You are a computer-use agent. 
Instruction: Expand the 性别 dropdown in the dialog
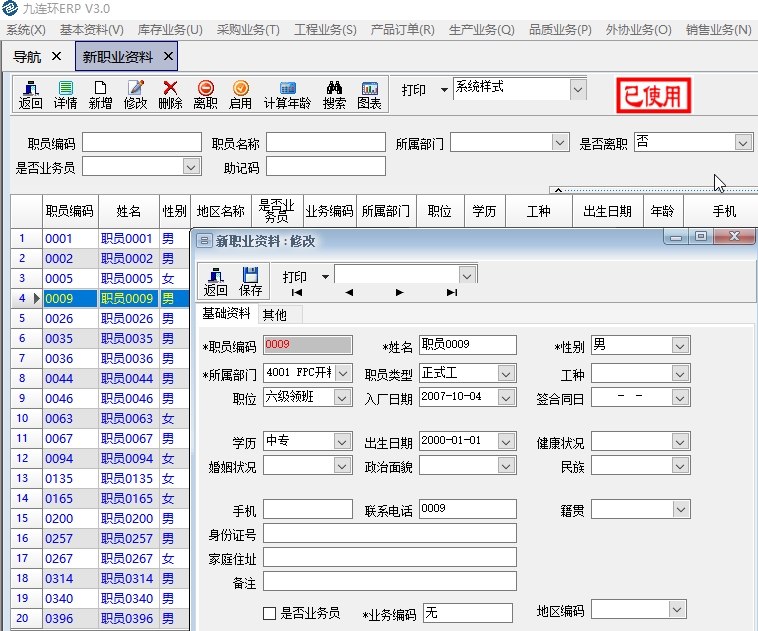(x=680, y=346)
